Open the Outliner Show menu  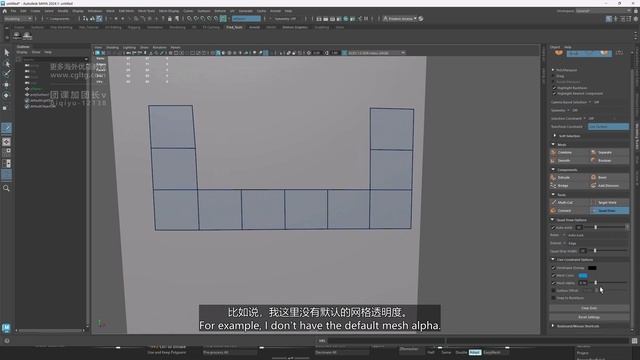click(x=36, y=52)
